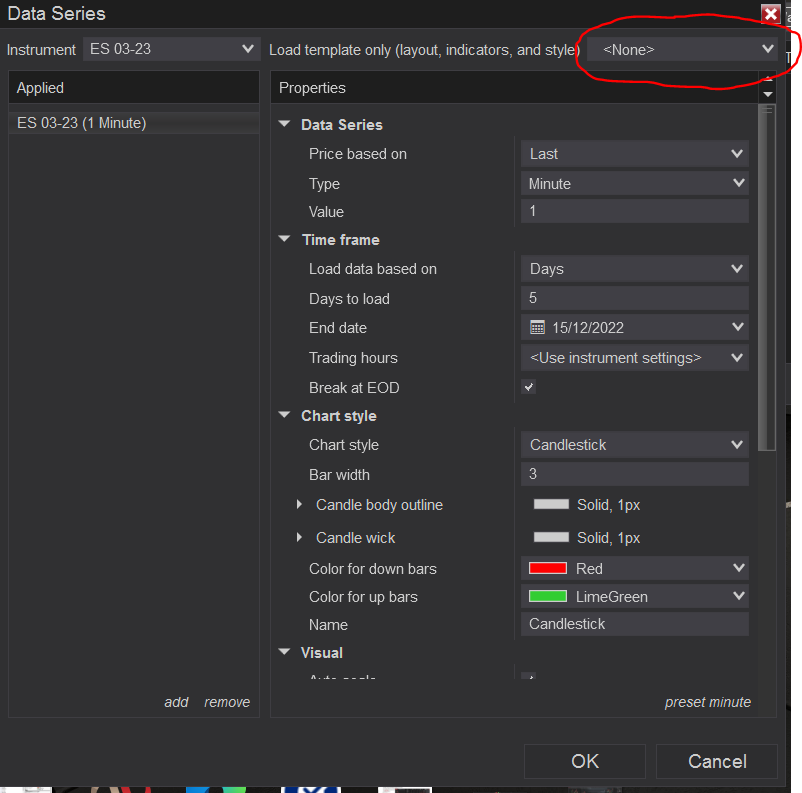Click the Cancel button

click(x=717, y=761)
